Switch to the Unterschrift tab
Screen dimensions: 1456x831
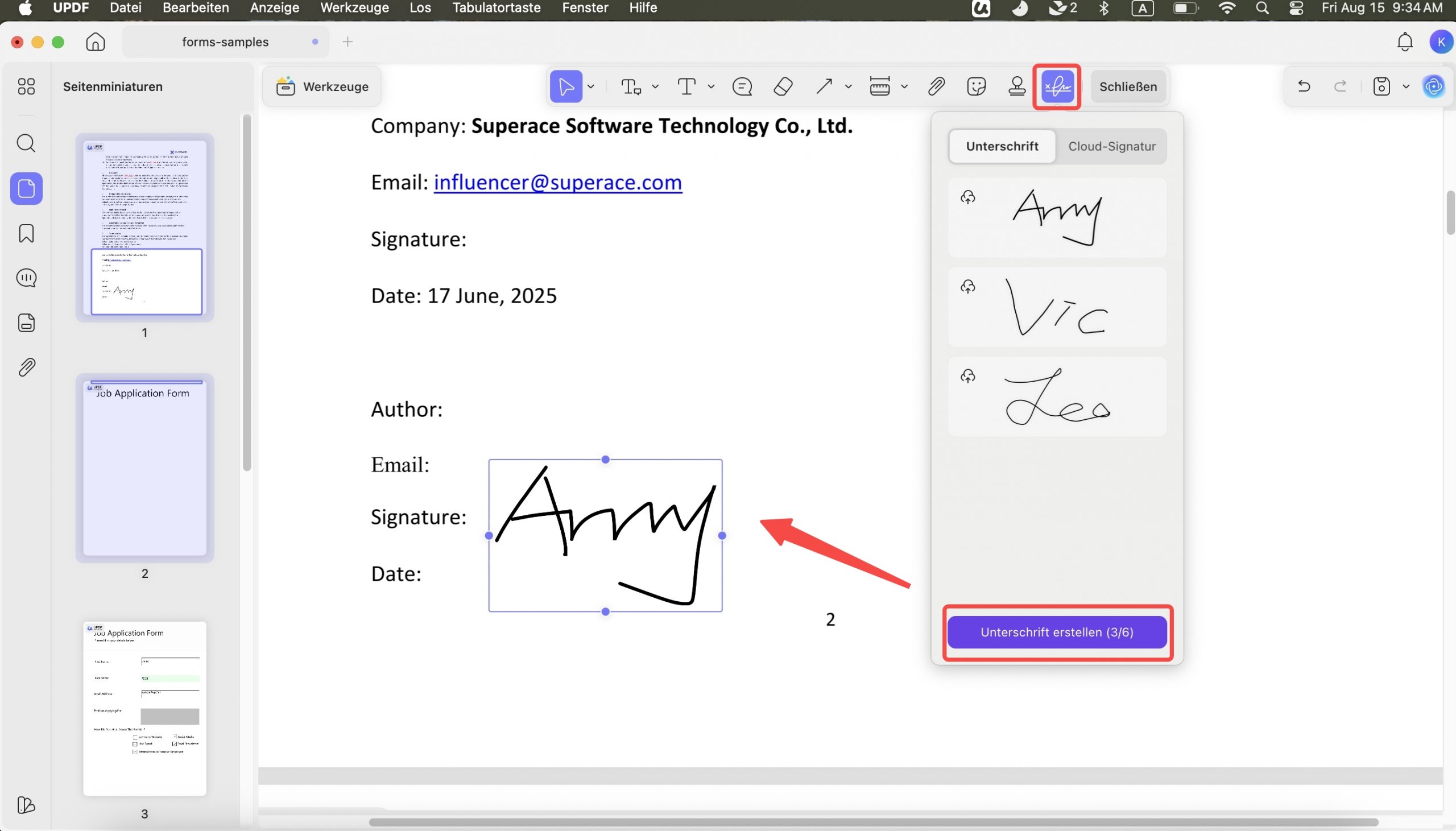(x=1002, y=147)
